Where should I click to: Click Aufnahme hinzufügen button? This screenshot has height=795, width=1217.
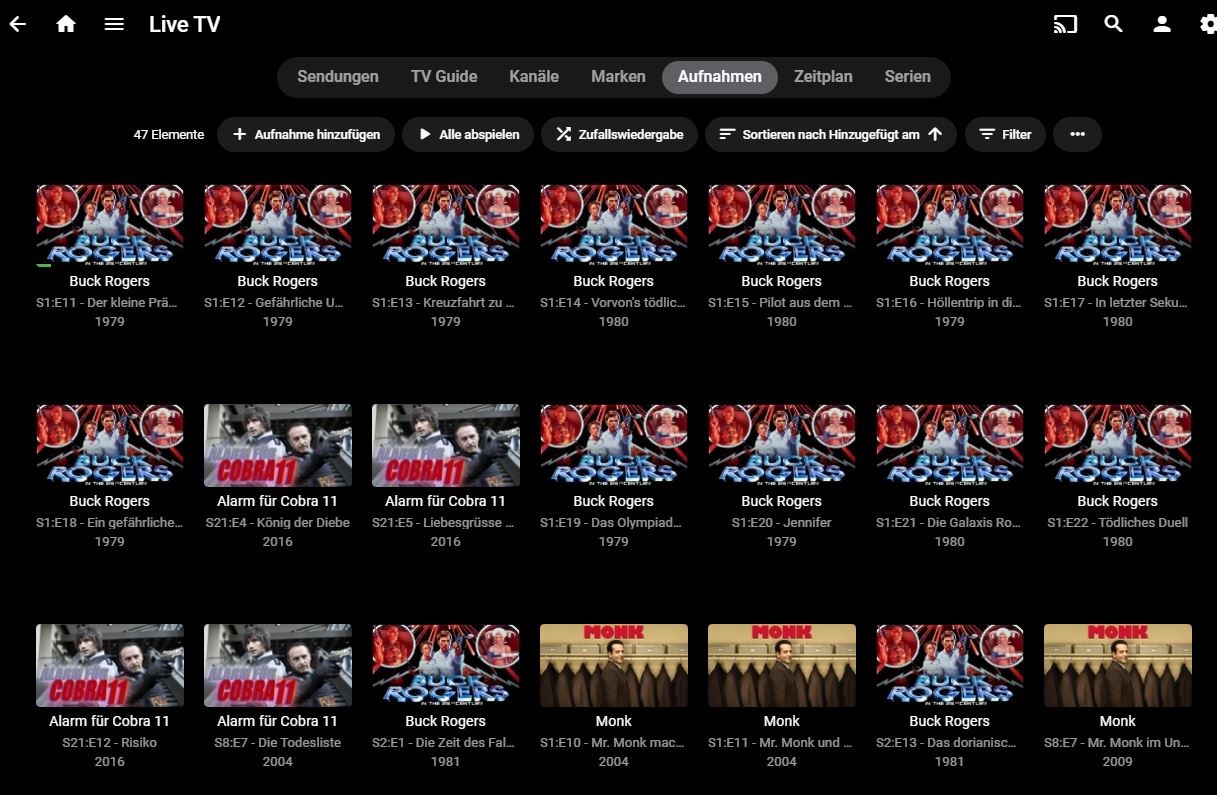point(306,134)
